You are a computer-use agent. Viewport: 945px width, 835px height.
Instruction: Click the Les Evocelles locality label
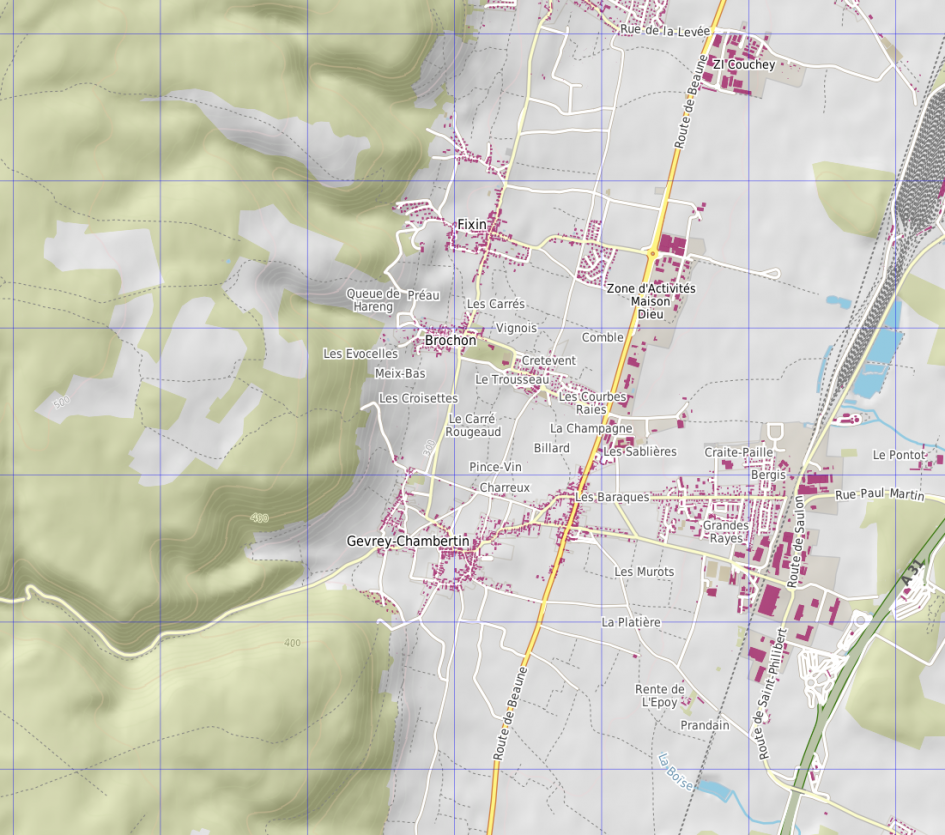click(x=360, y=354)
